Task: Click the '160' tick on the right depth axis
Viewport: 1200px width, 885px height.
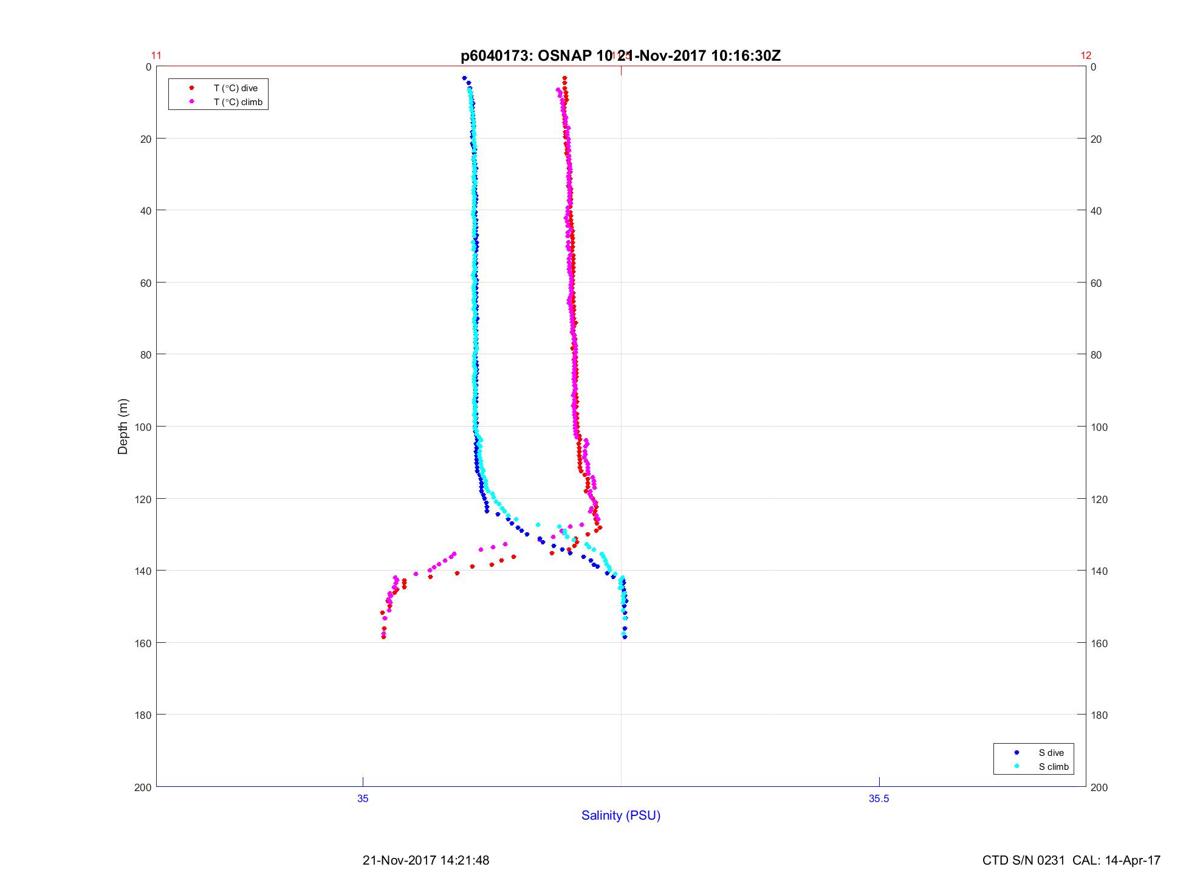Action: [1099, 643]
